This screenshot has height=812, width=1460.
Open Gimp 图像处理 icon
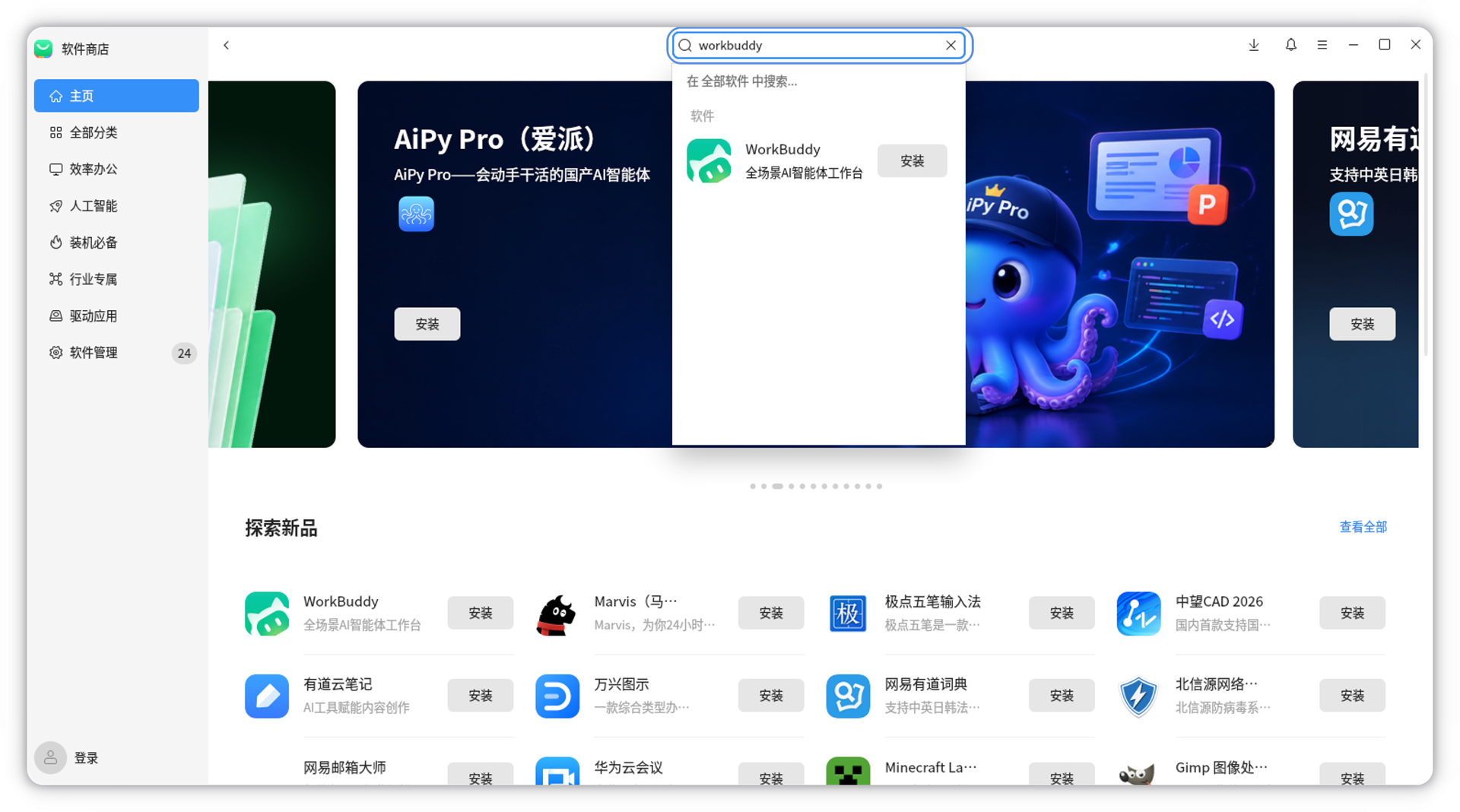pos(1138,772)
